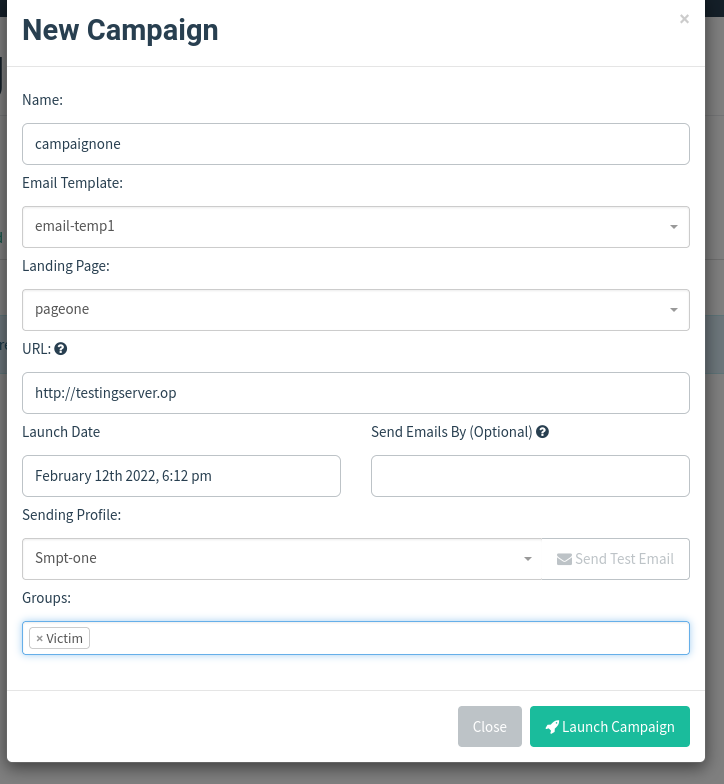The image size is (724, 784).
Task: Expand the Email Template dropdown arrow
Action: coord(674,227)
